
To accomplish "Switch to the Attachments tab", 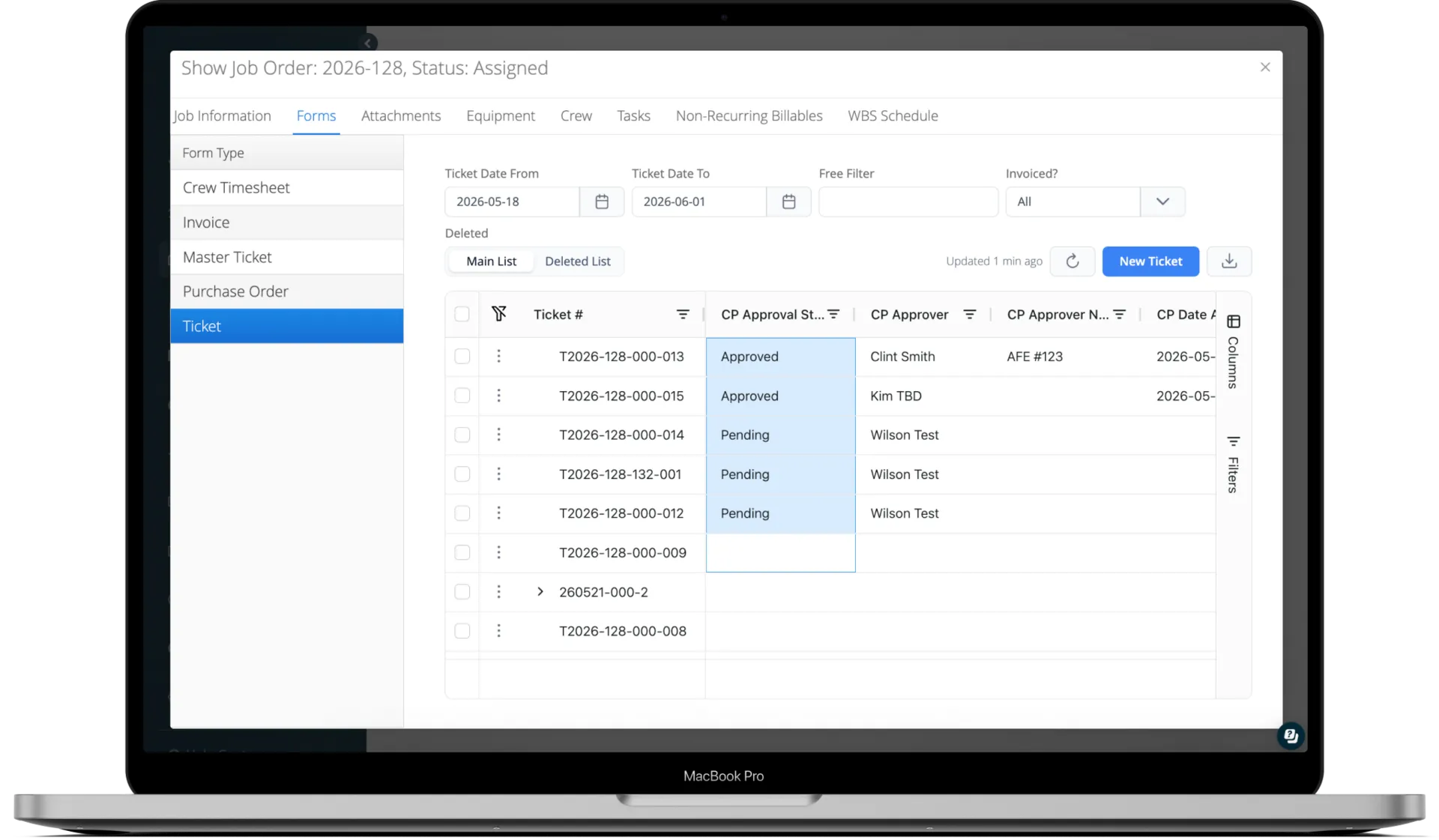I will click(x=401, y=116).
